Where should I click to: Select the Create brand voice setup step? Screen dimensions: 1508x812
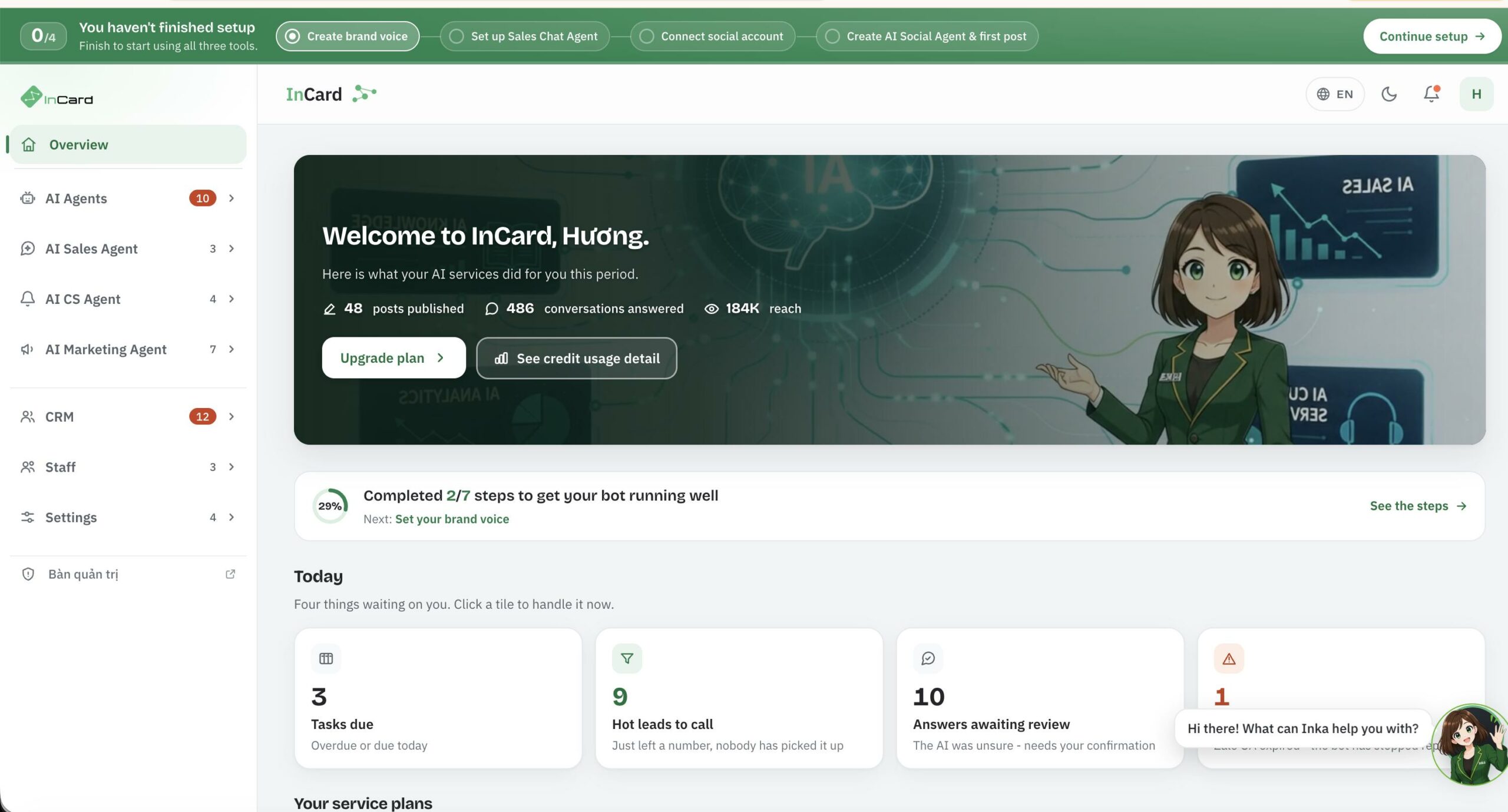point(348,37)
